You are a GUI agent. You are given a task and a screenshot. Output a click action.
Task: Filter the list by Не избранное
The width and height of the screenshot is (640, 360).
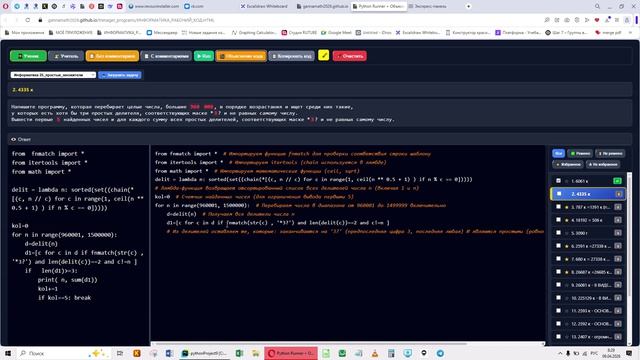pyautogui.click(x=603, y=164)
